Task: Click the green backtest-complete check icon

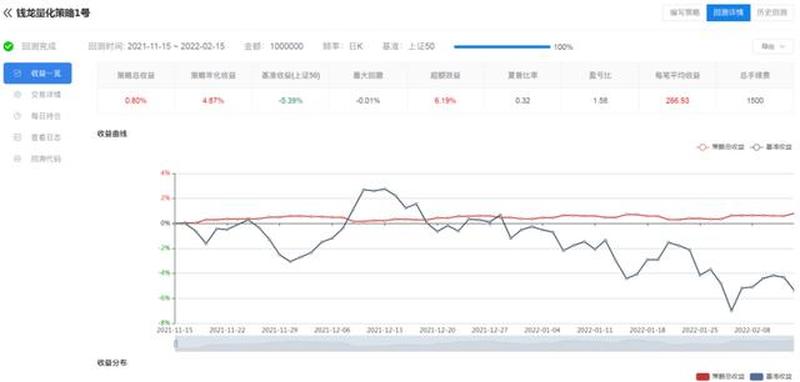Action: 8,46
